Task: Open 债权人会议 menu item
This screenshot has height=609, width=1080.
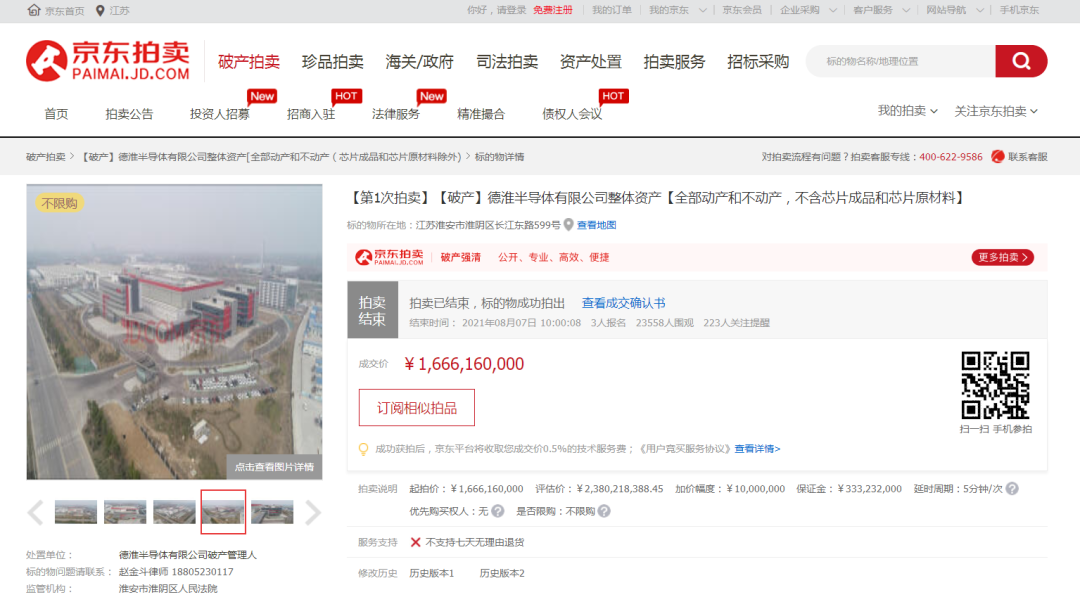Action: pyautogui.click(x=572, y=114)
